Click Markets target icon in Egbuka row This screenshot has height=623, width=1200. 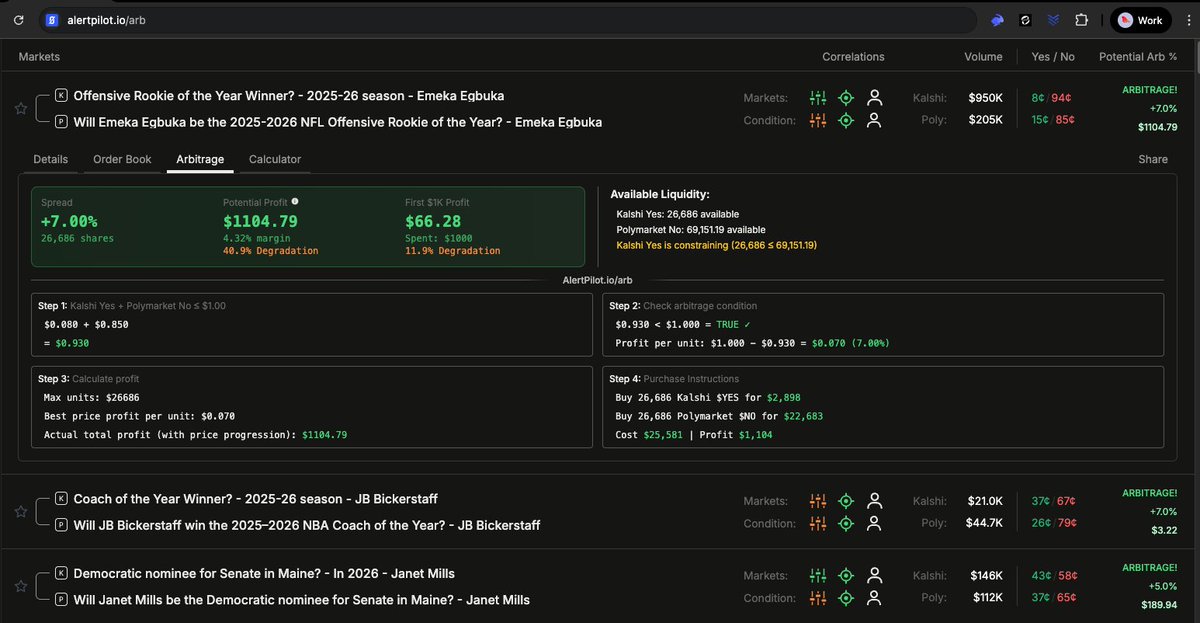[x=846, y=98]
